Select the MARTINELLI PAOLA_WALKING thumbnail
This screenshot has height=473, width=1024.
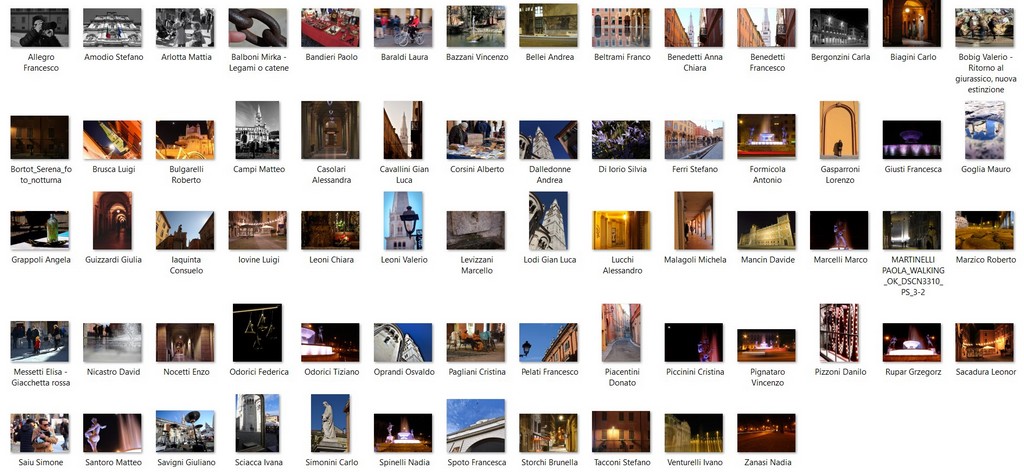pyautogui.click(x=912, y=230)
